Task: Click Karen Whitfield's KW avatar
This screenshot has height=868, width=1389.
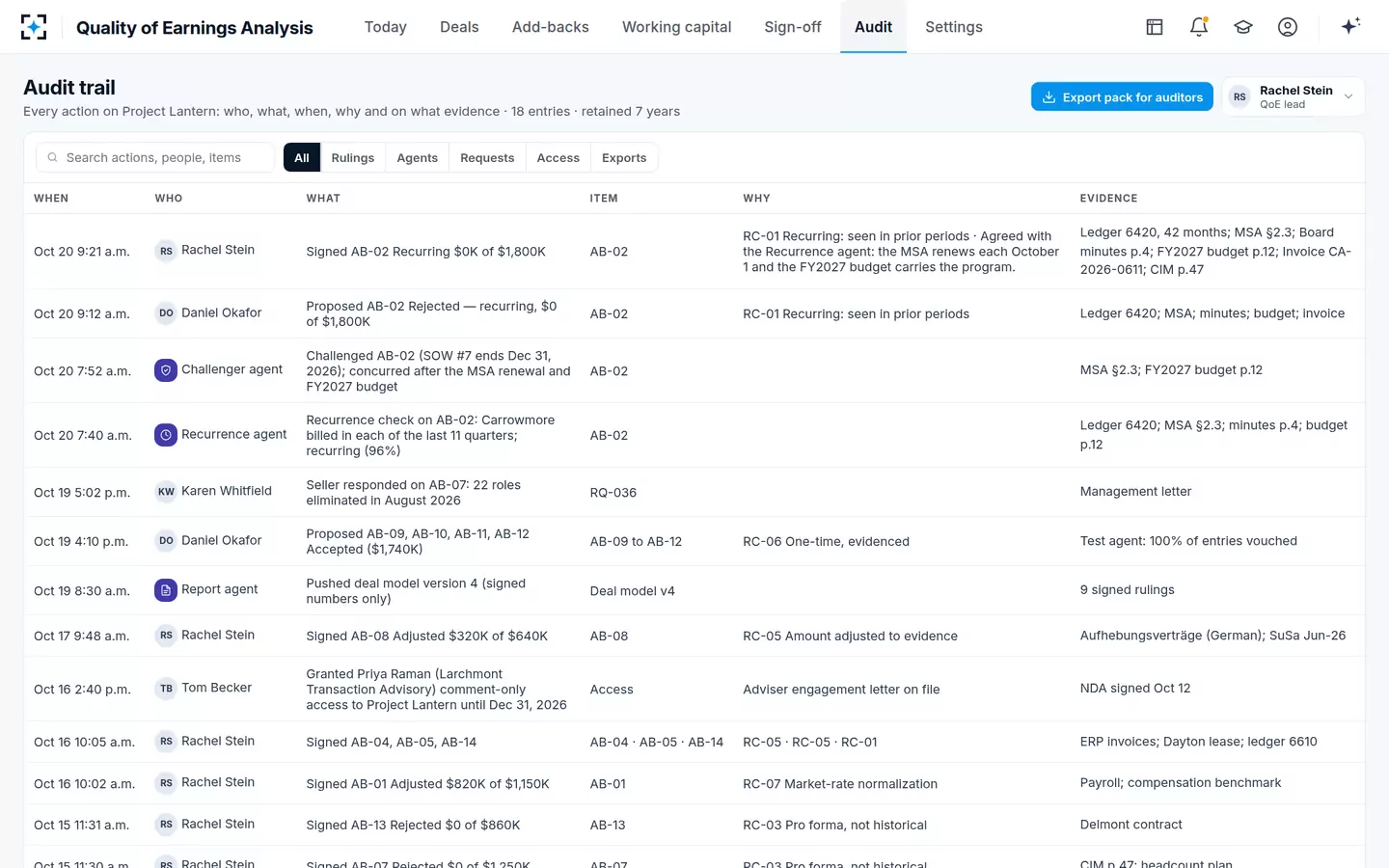Action: [166, 491]
